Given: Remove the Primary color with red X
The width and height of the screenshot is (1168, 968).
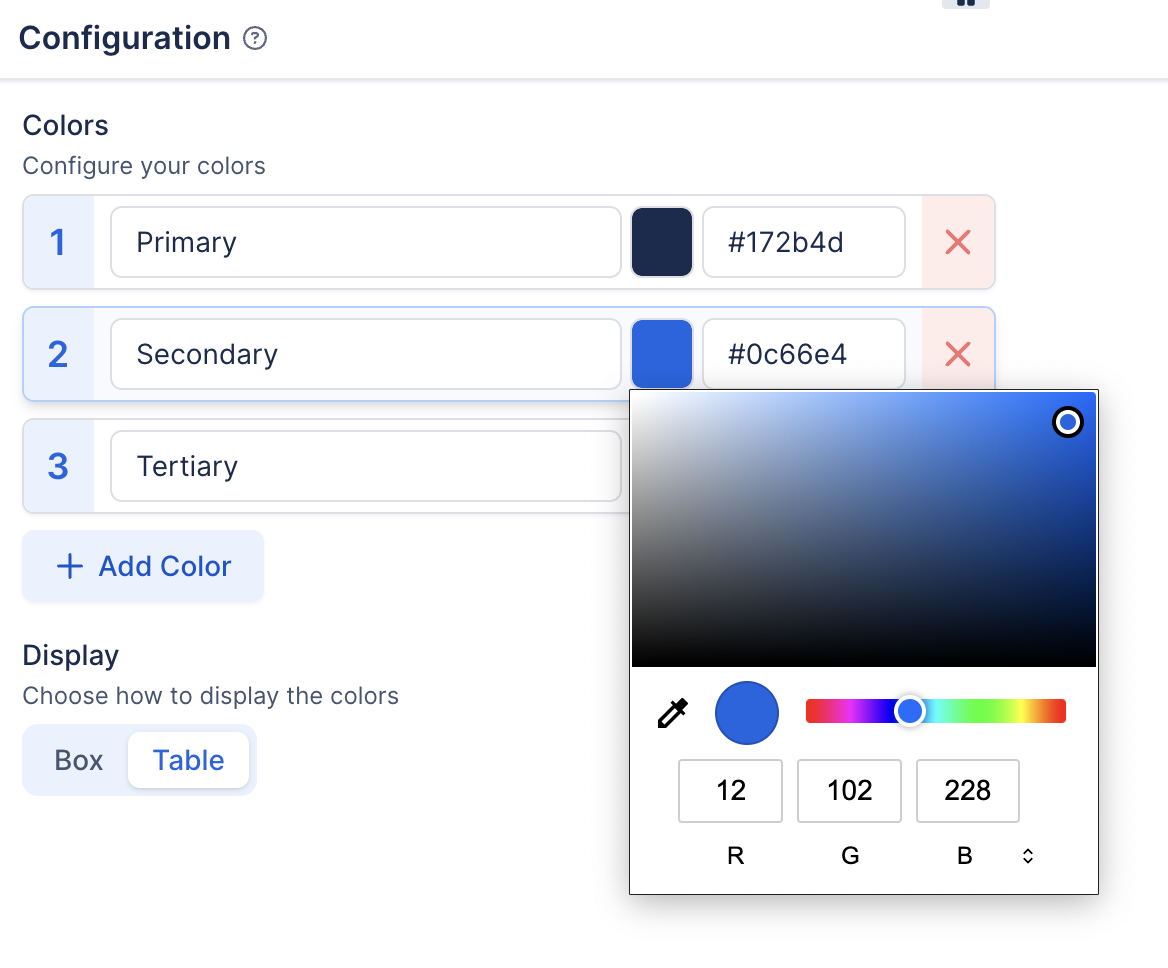Looking at the screenshot, I should [x=957, y=242].
